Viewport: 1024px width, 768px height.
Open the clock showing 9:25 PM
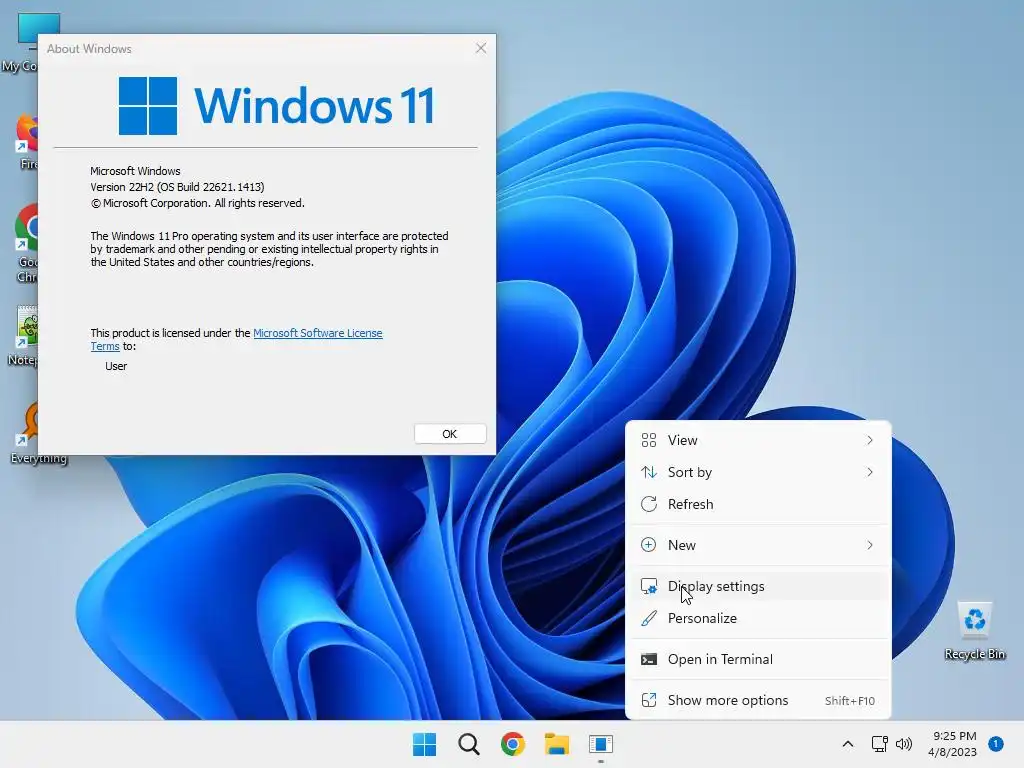tap(954, 736)
